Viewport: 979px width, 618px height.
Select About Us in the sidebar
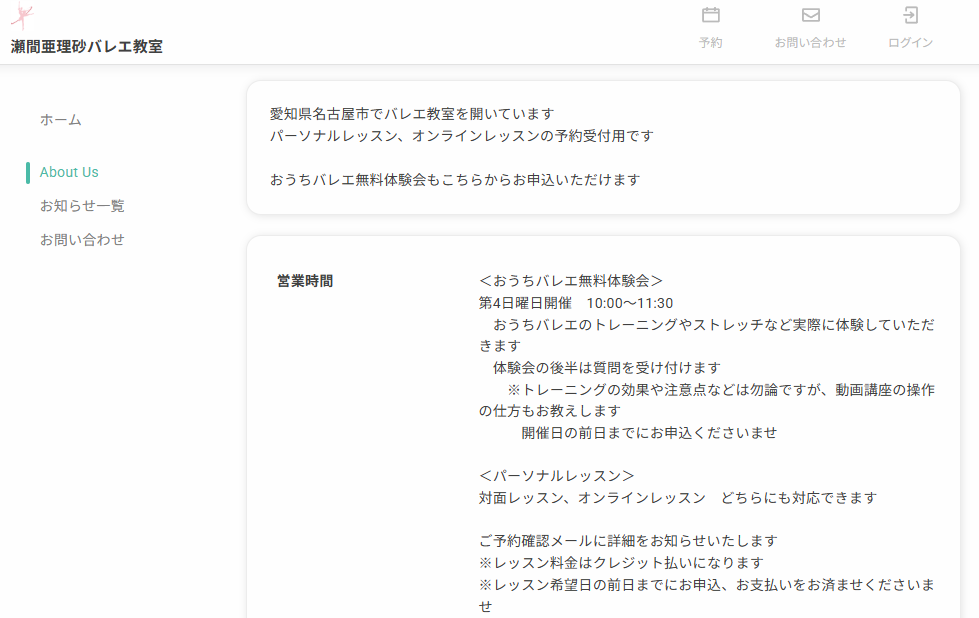point(69,172)
